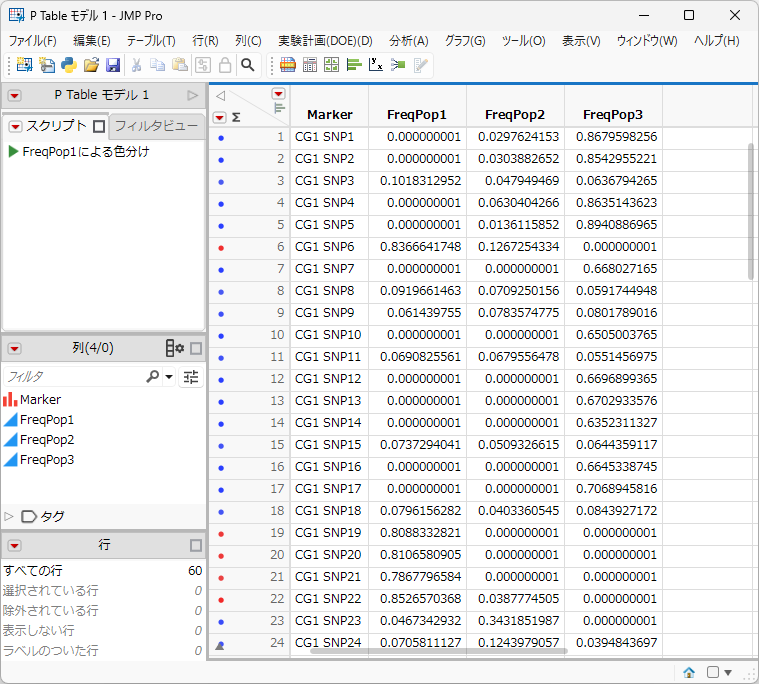Click the Save floppy disk icon
This screenshot has width=759, height=684.
[x=113, y=65]
